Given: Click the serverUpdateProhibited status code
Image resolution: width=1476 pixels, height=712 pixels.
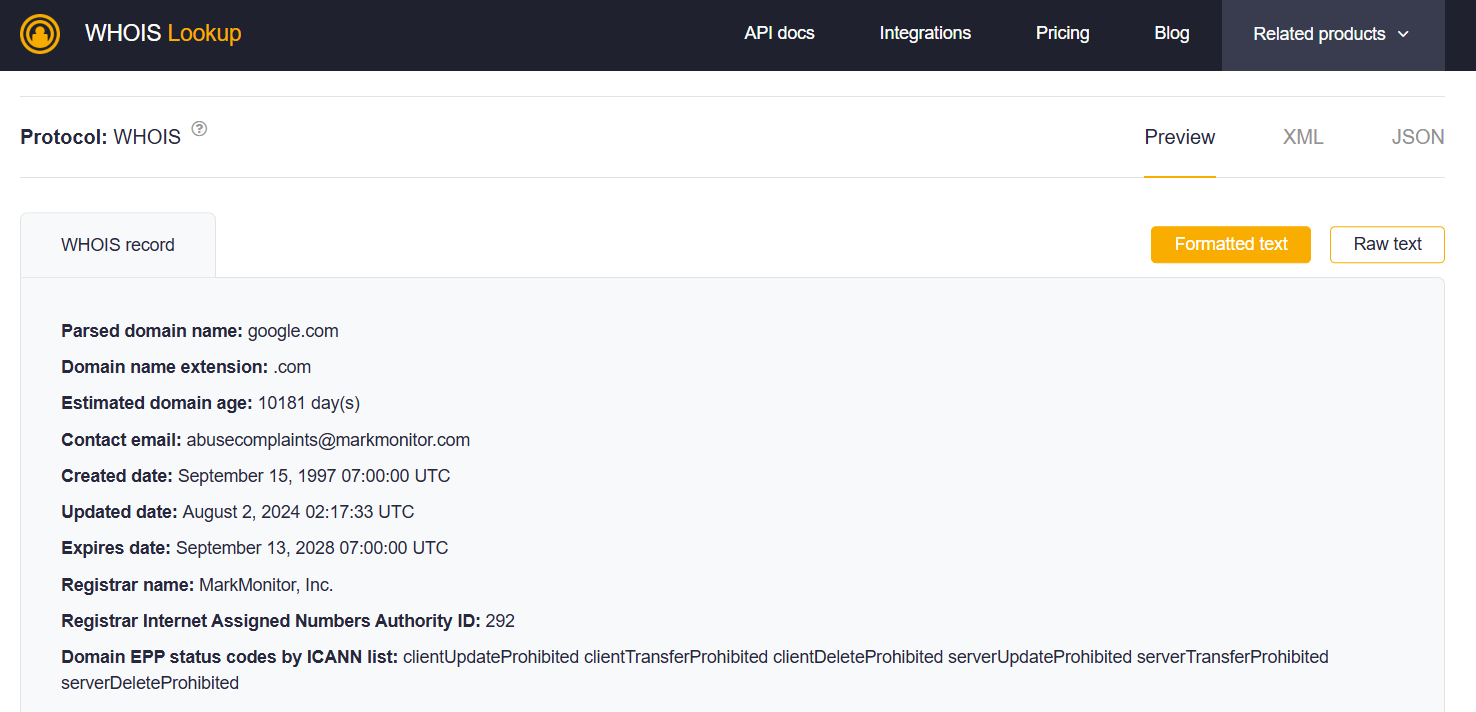Looking at the screenshot, I should tap(1040, 657).
